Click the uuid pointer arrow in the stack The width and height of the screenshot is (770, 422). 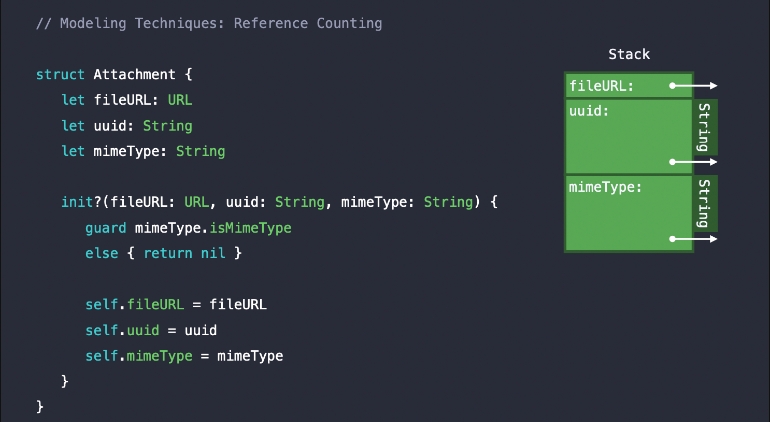coord(693,161)
